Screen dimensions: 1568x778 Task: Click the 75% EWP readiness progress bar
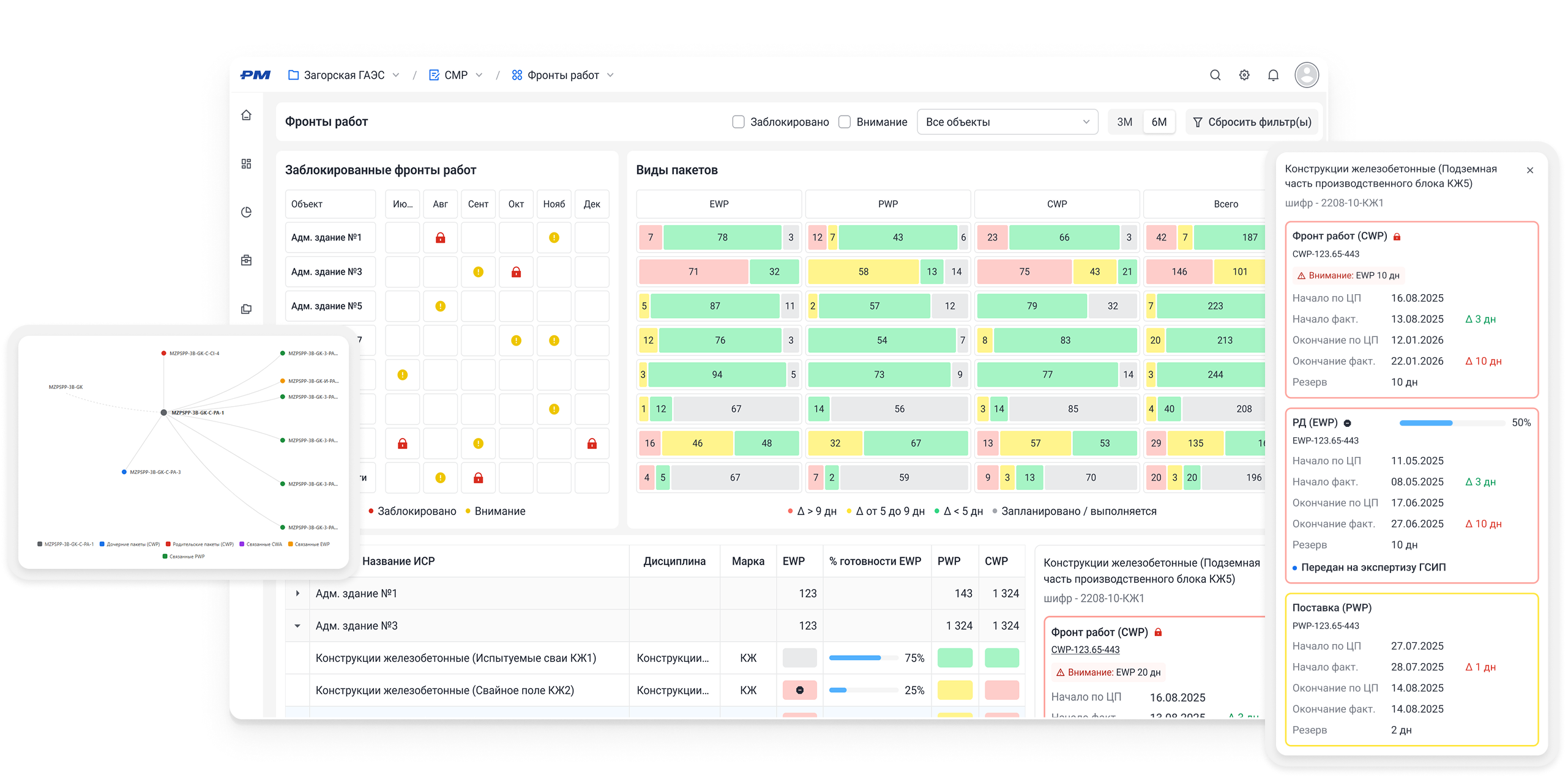click(863, 658)
